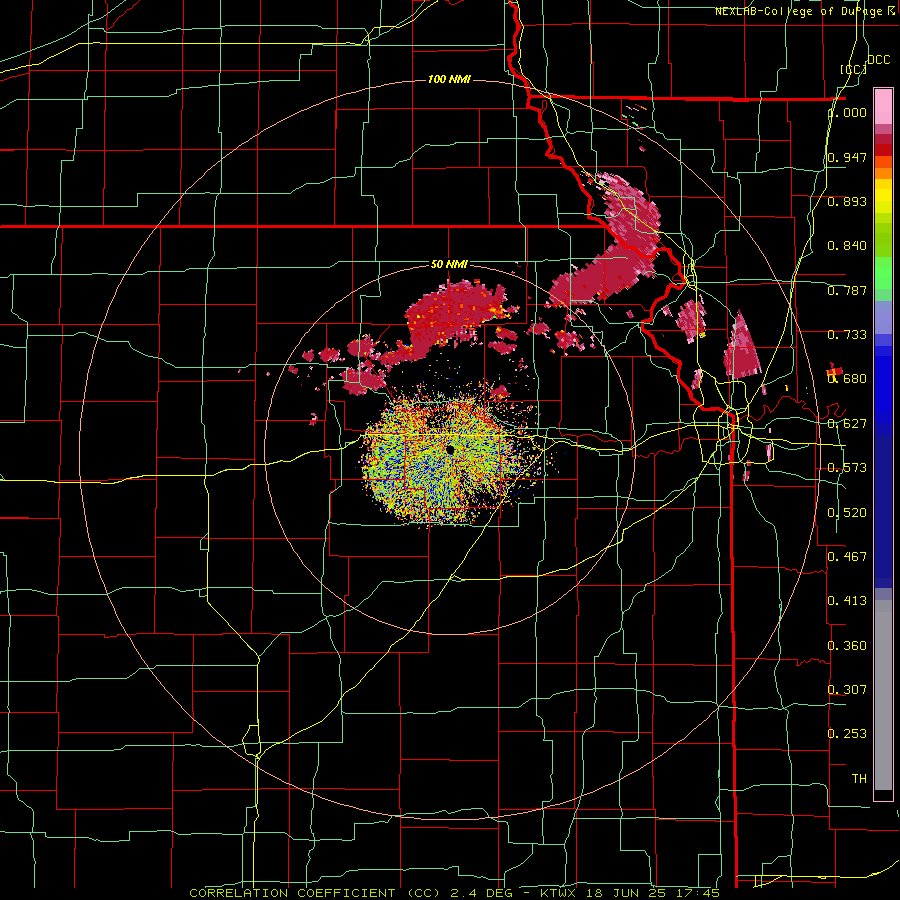Pick the gray segment of the color bar
The width and height of the screenshot is (900, 900).
(883, 695)
